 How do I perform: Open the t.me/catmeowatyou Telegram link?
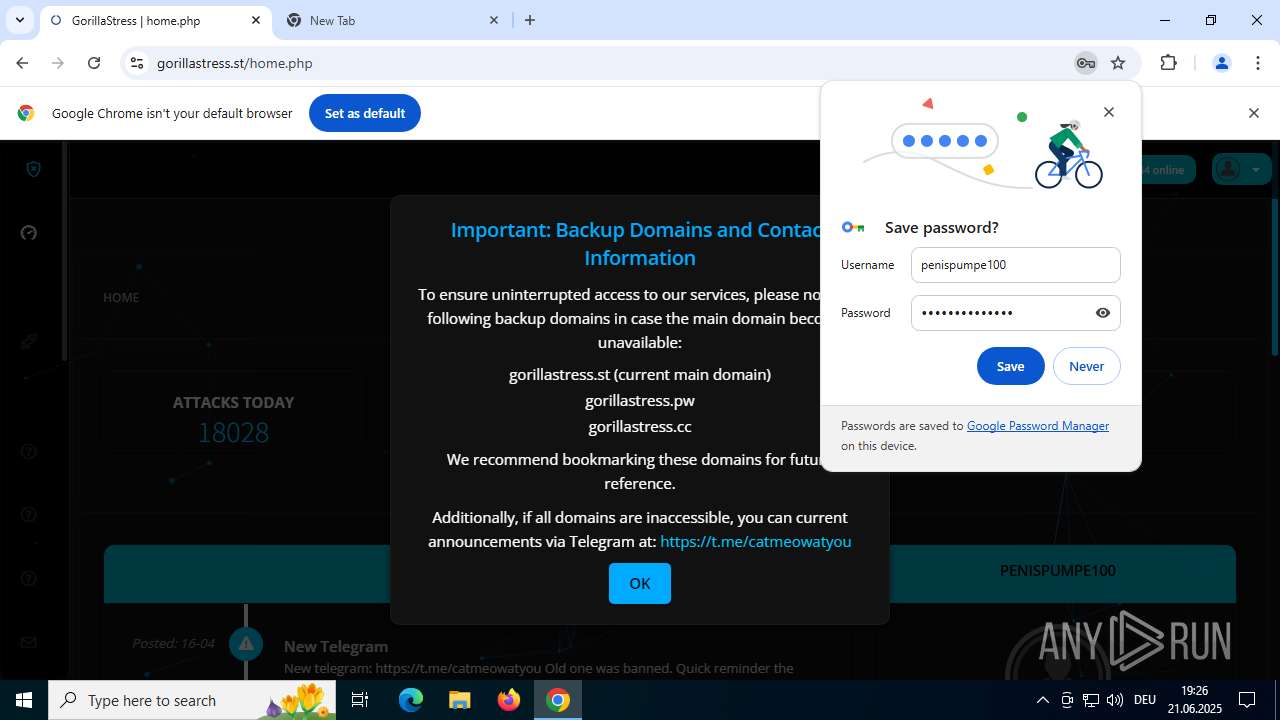tap(755, 541)
